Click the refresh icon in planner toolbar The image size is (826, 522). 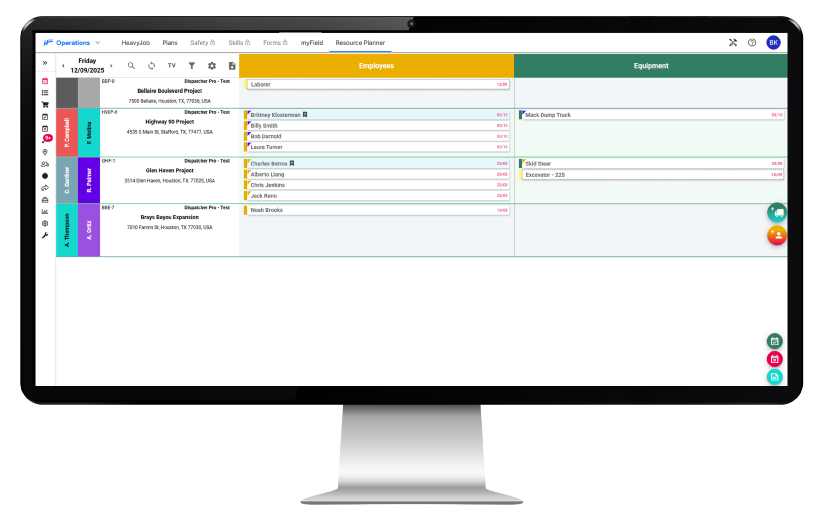(x=151, y=65)
